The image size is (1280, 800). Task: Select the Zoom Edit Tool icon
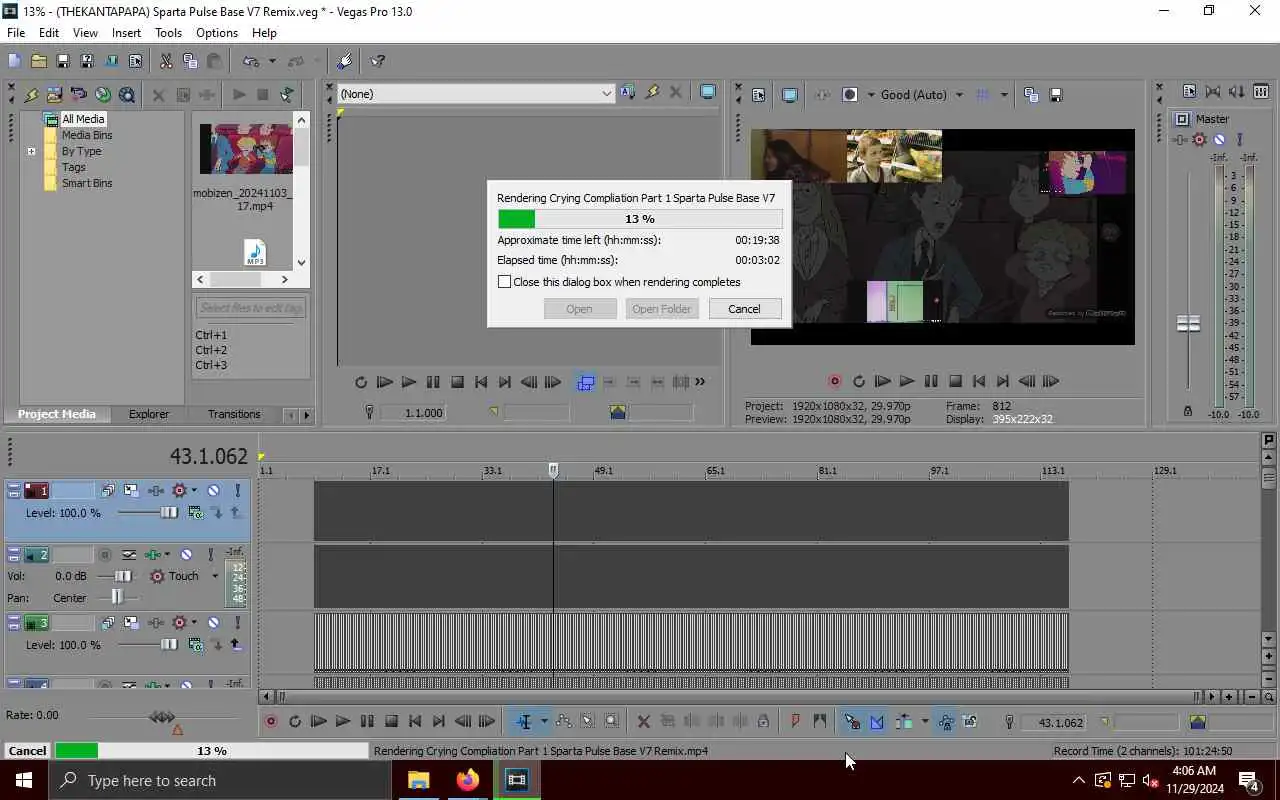point(612,721)
